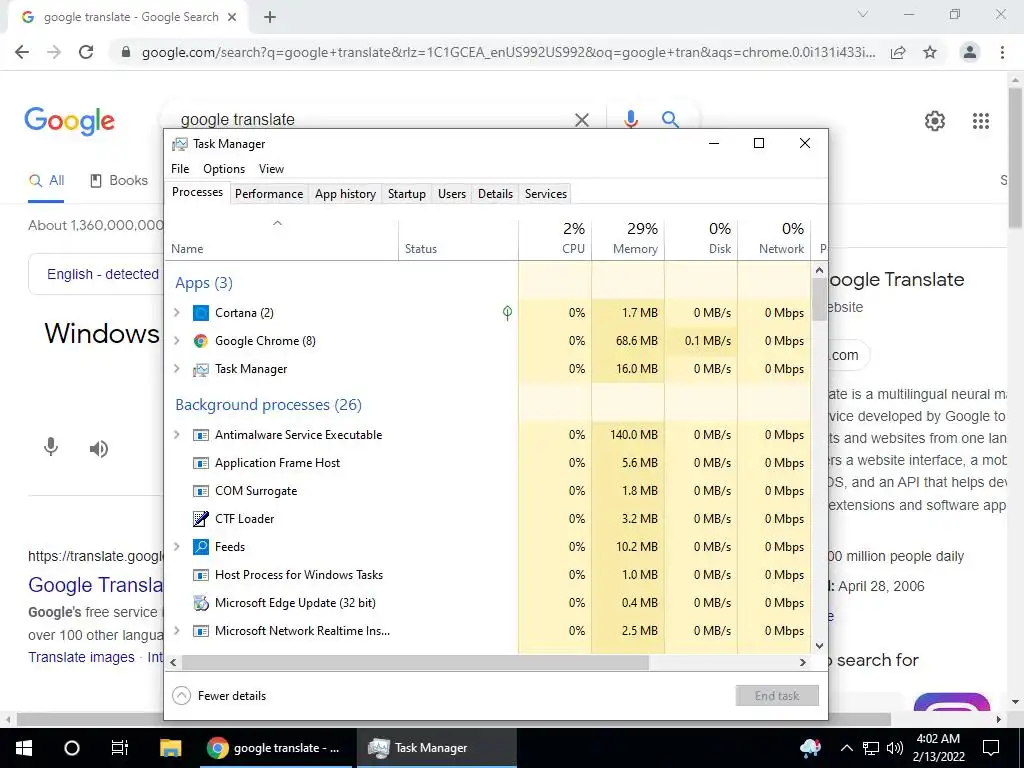Collapse with Fewer details button

[219, 696]
